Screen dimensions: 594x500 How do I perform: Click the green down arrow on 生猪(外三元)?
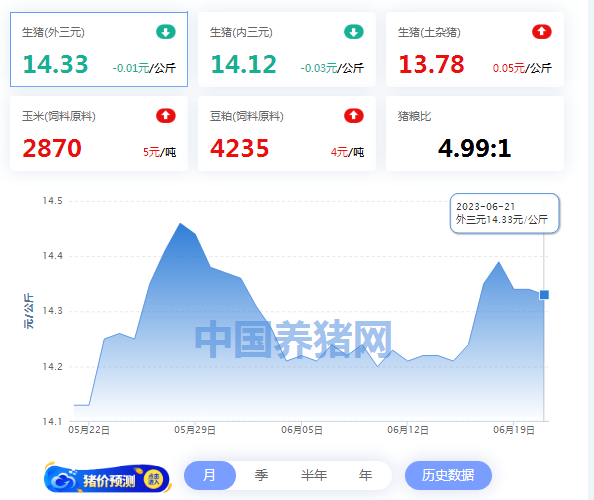coord(166,32)
